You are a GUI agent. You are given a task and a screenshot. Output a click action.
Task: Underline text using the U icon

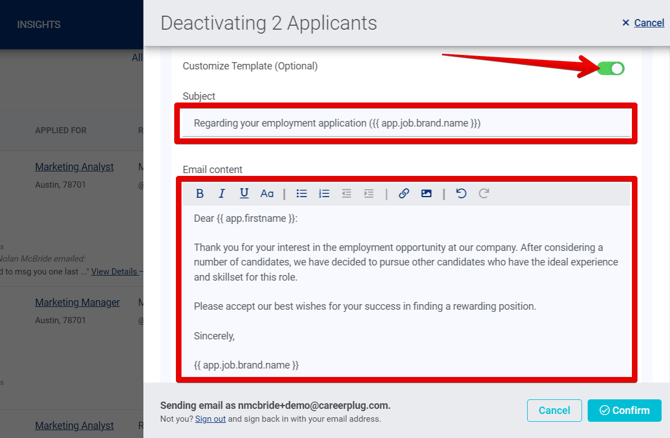[244, 194]
